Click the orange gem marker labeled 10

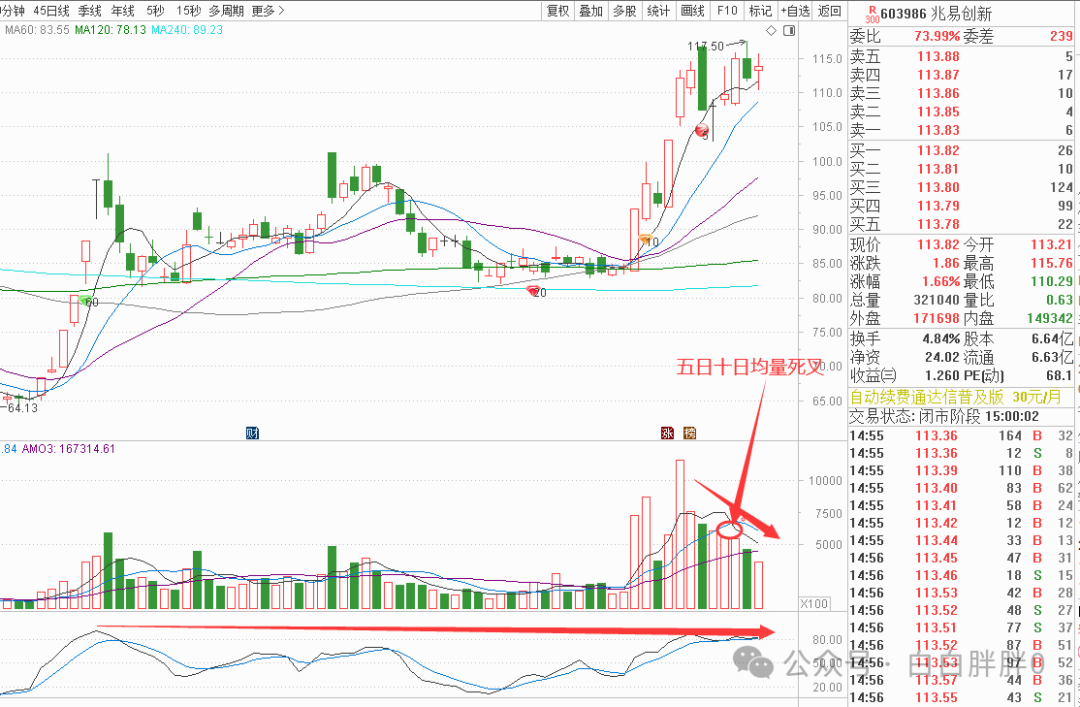pyautogui.click(x=646, y=240)
